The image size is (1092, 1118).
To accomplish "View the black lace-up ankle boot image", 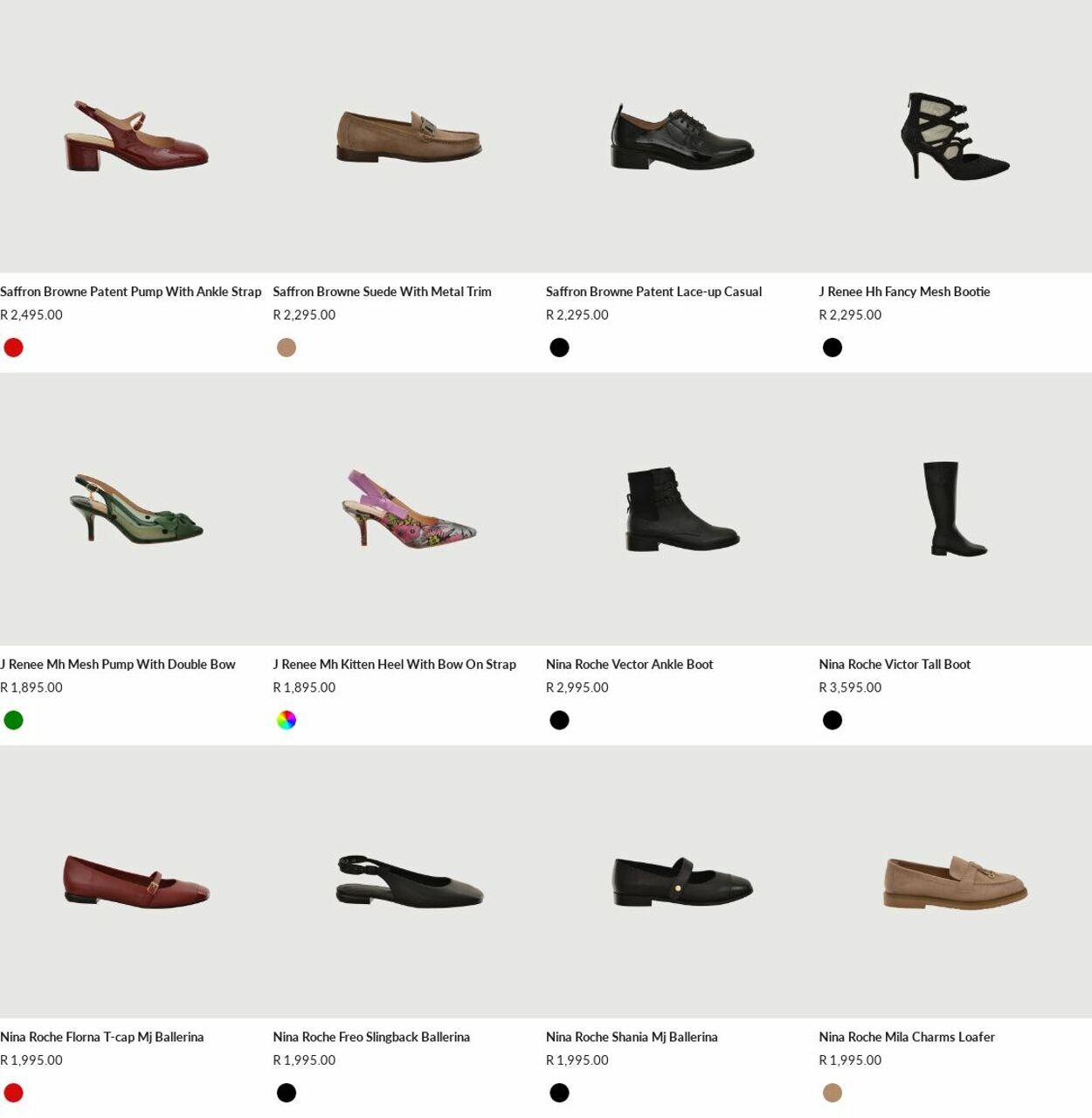I will point(682,509).
